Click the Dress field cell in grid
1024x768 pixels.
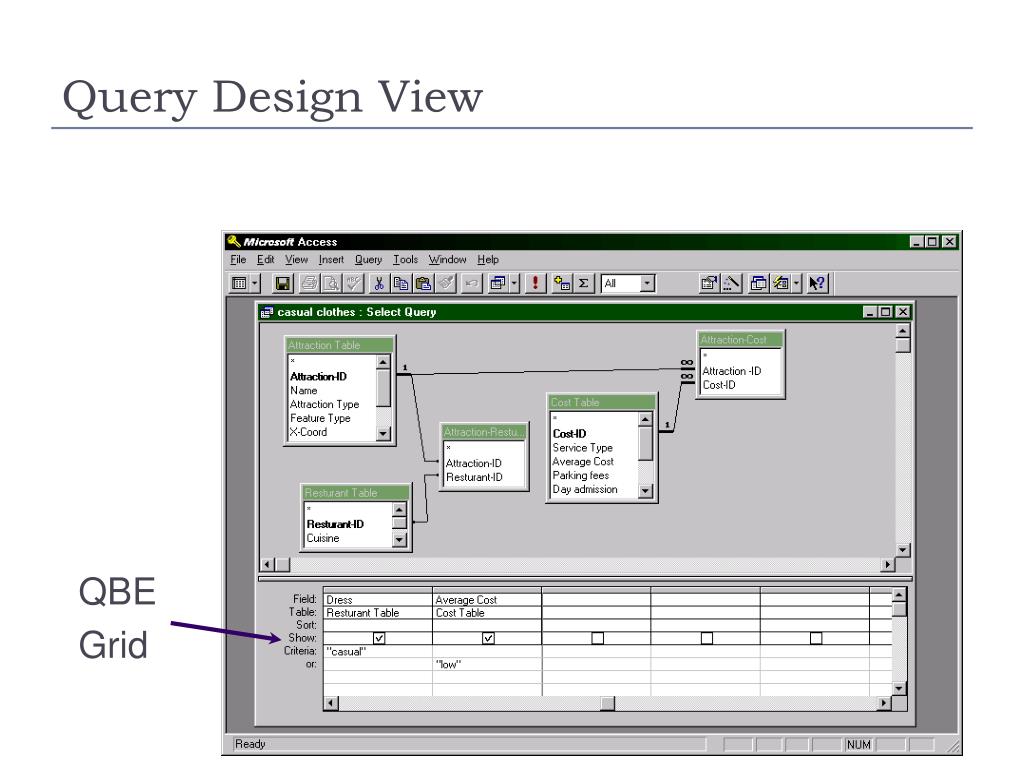[377, 600]
